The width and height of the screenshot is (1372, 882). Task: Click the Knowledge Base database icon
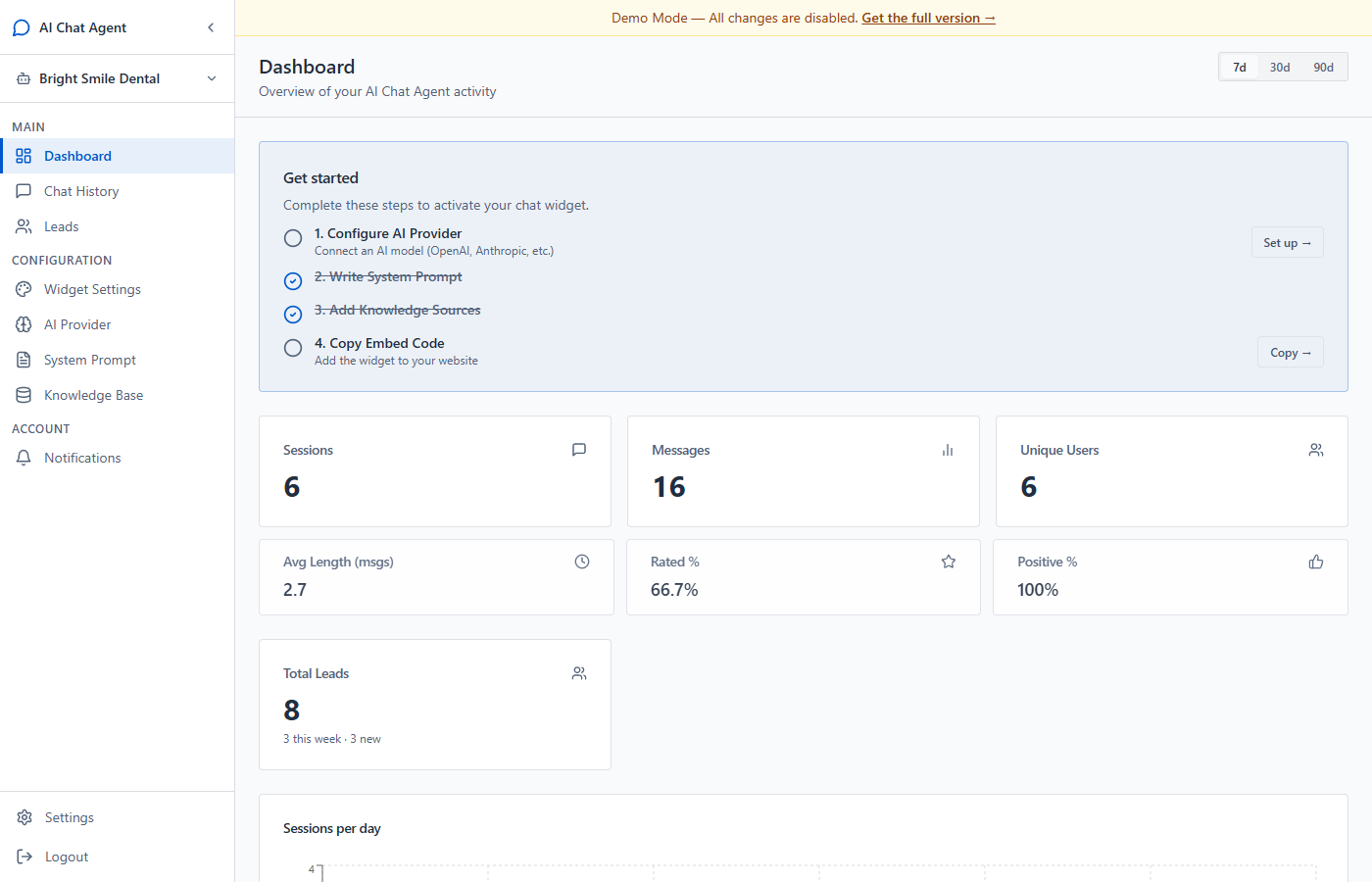click(x=24, y=395)
